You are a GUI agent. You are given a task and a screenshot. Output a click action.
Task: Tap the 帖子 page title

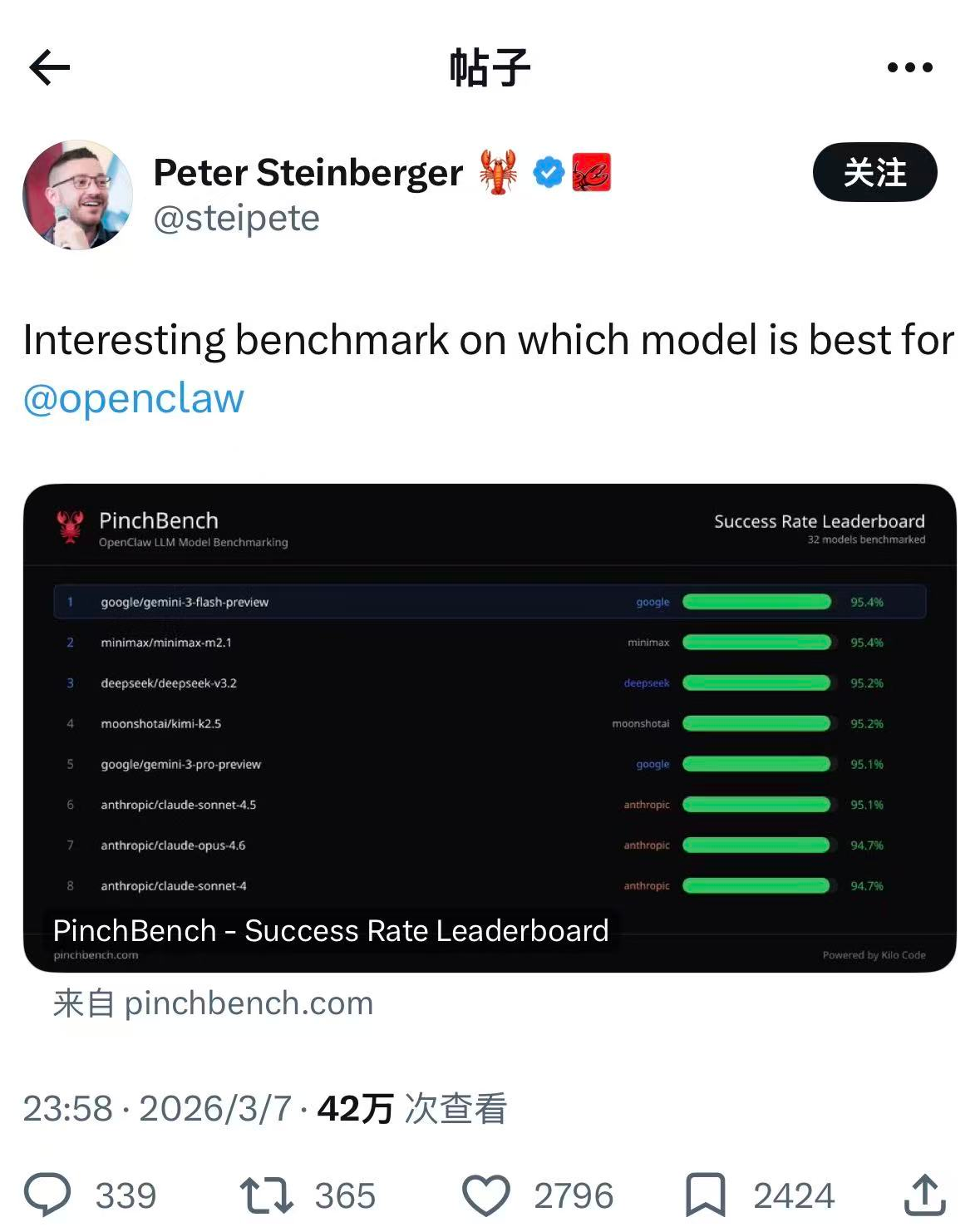tap(490, 67)
